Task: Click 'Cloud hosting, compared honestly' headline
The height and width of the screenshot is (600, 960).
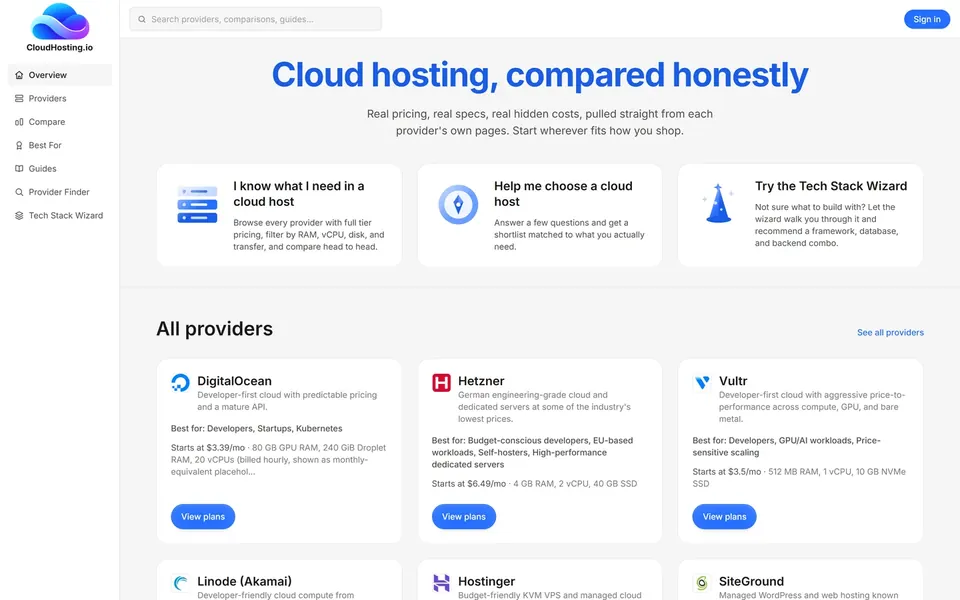Action: (539, 75)
